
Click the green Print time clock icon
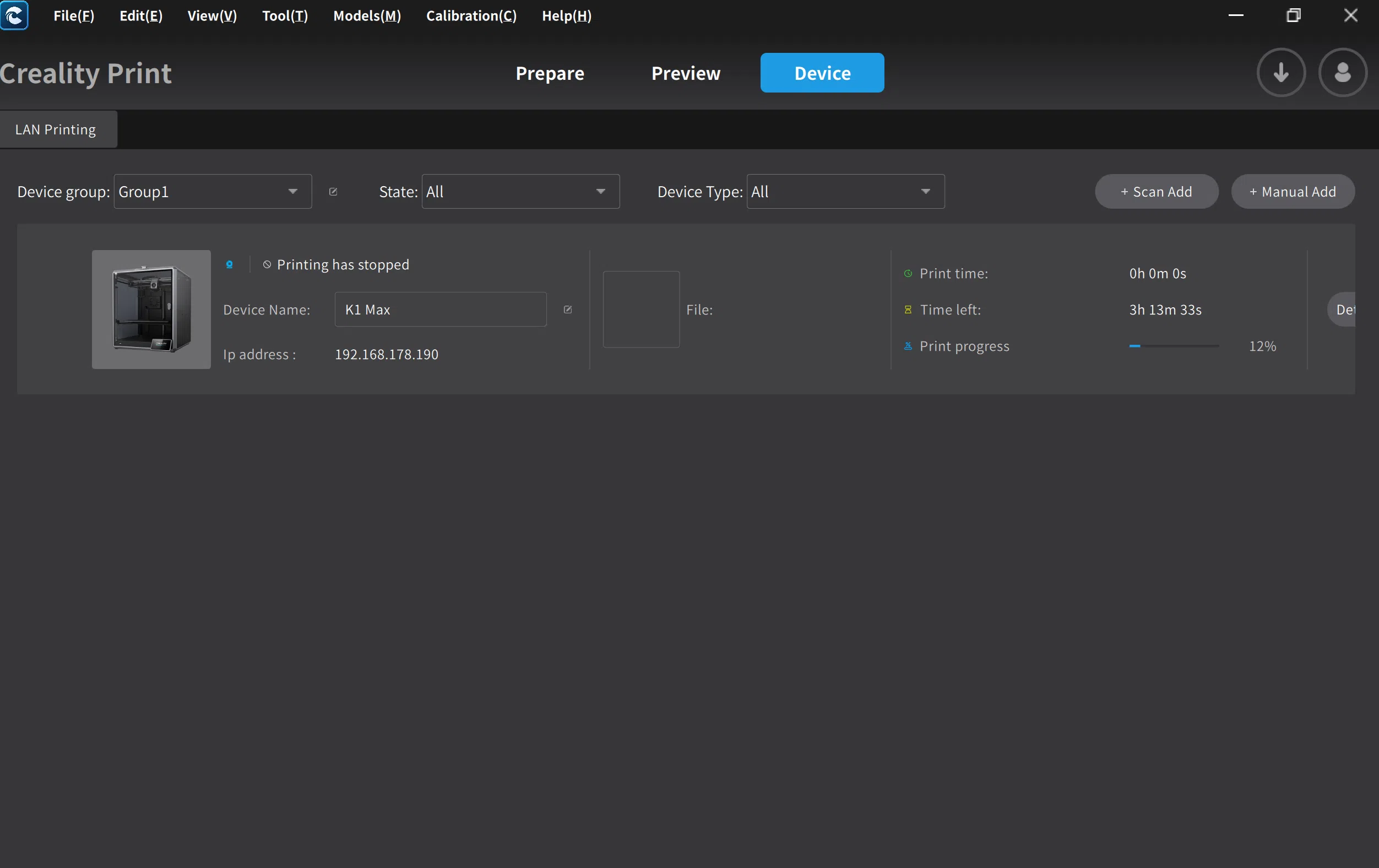click(908, 274)
